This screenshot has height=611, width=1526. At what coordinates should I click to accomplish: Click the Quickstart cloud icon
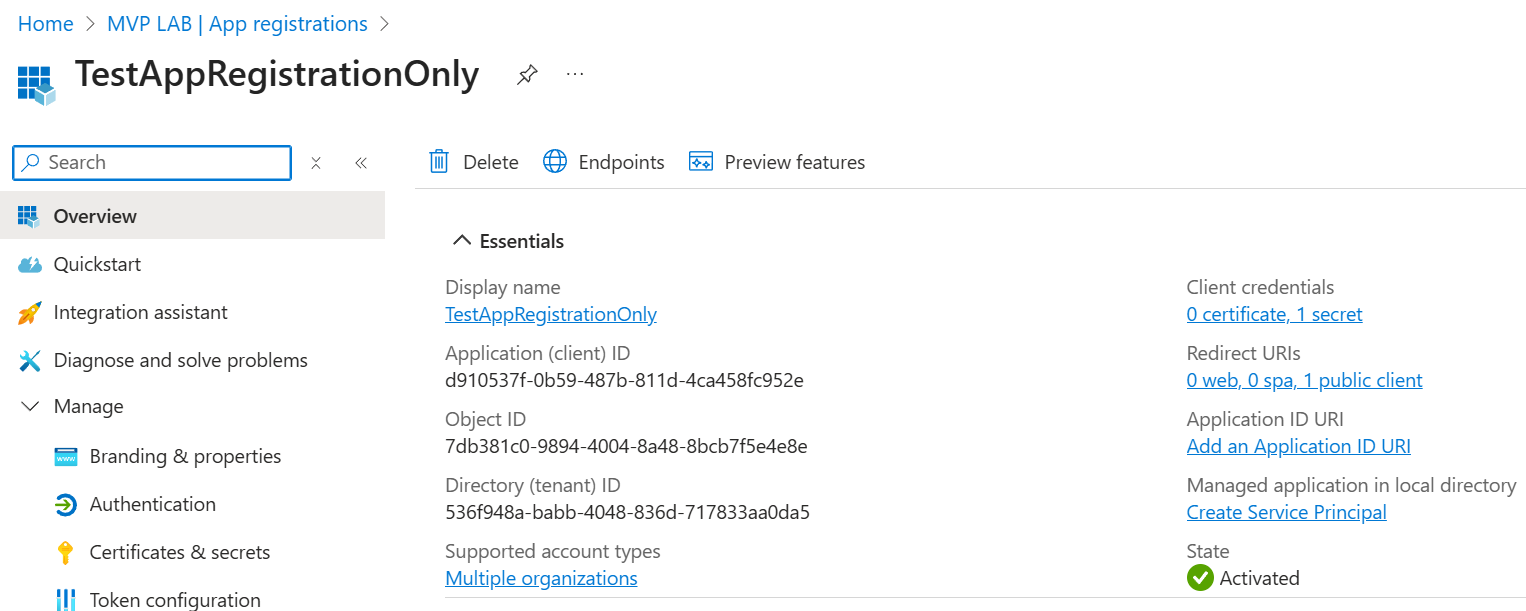pyautogui.click(x=30, y=265)
